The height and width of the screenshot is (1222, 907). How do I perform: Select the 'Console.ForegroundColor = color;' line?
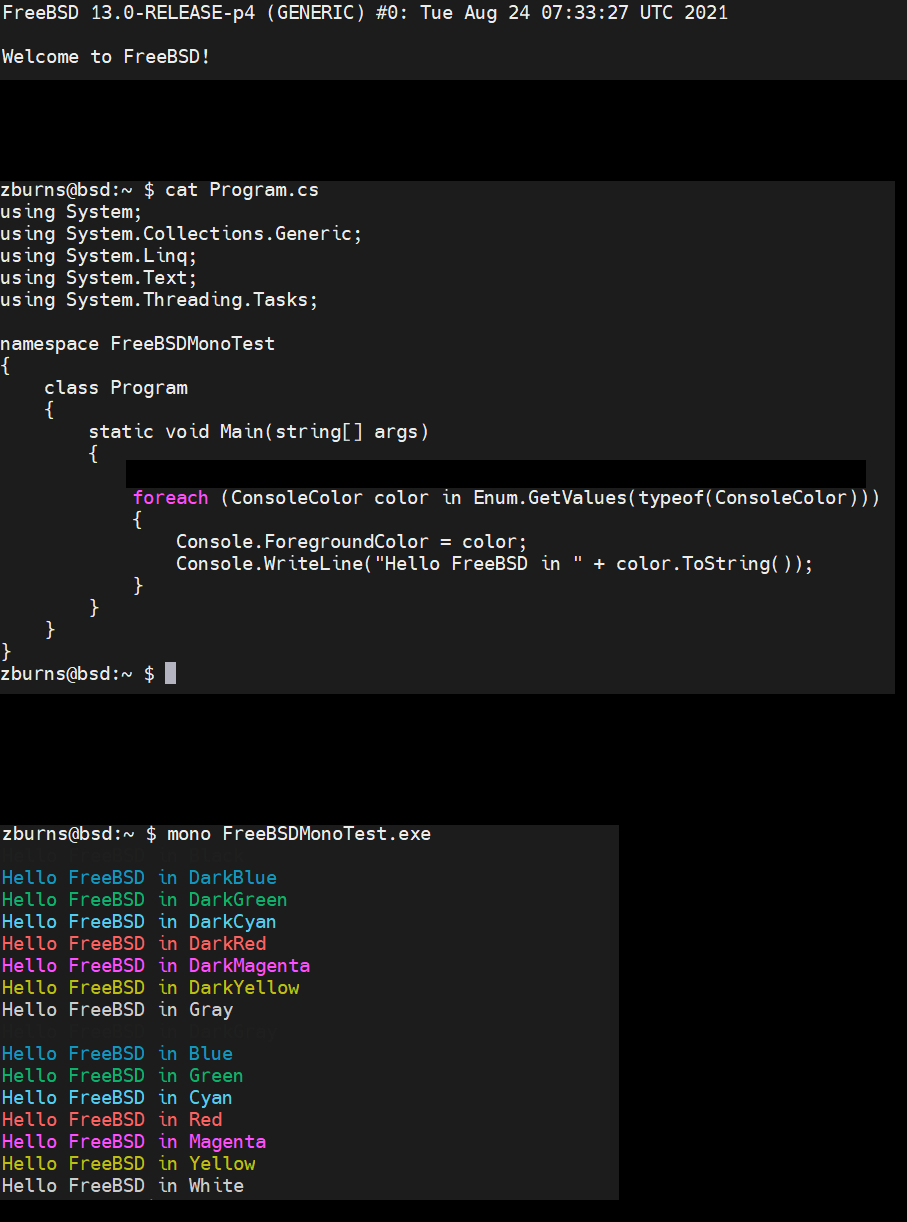click(351, 542)
